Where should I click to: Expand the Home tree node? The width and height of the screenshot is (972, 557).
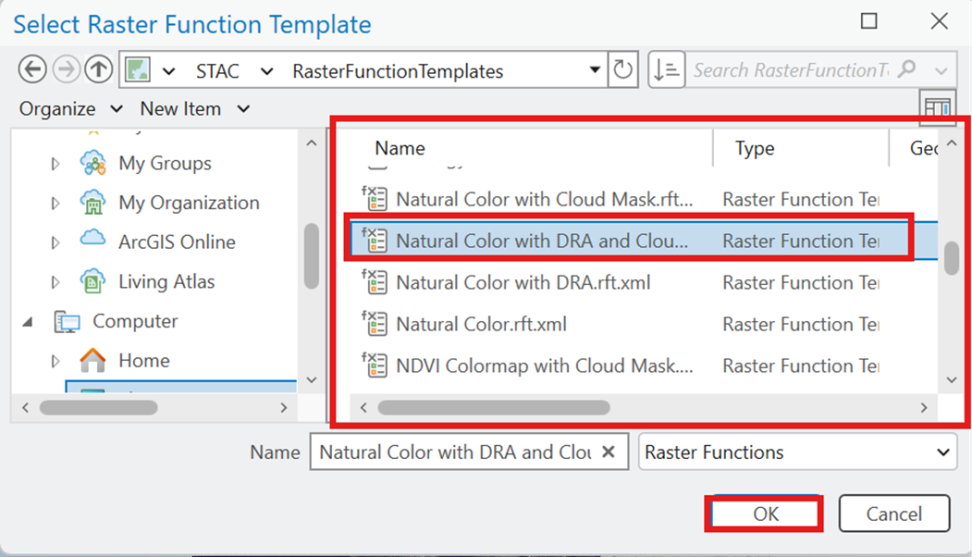(55, 361)
